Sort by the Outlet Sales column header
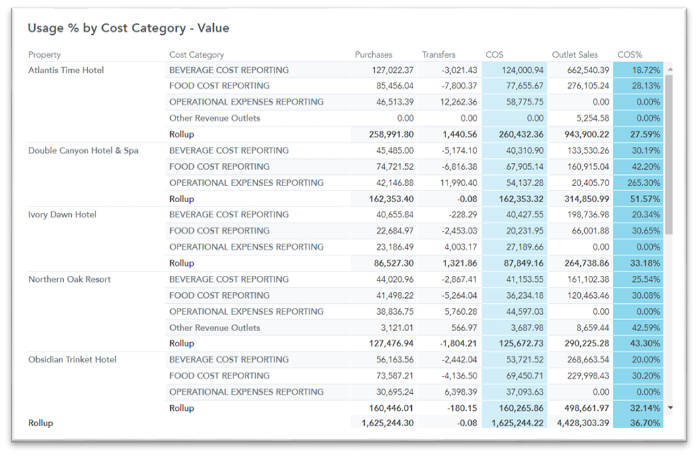Viewport: 698px width, 456px height. click(x=575, y=55)
